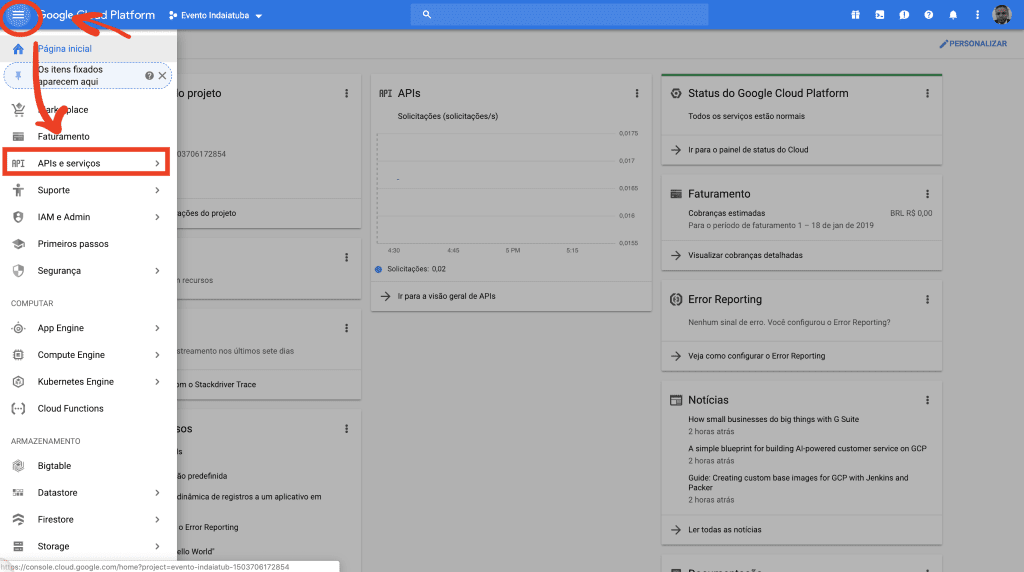This screenshot has height=572, width=1024.
Task: Dismiss the pinned items hint
Action: [162, 75]
